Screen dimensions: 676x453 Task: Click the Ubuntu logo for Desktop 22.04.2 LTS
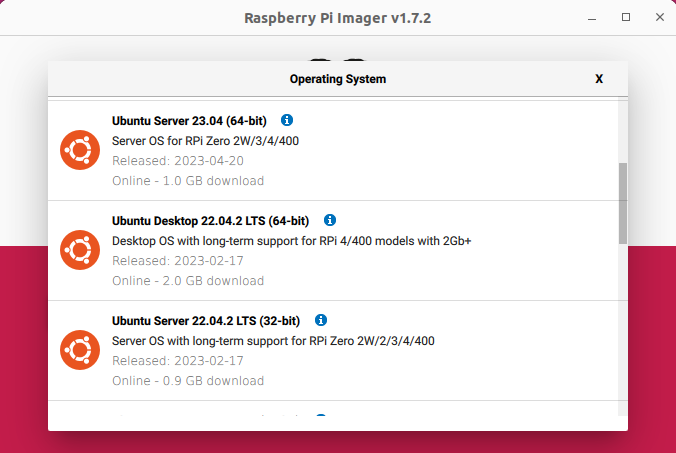pyautogui.click(x=79, y=250)
